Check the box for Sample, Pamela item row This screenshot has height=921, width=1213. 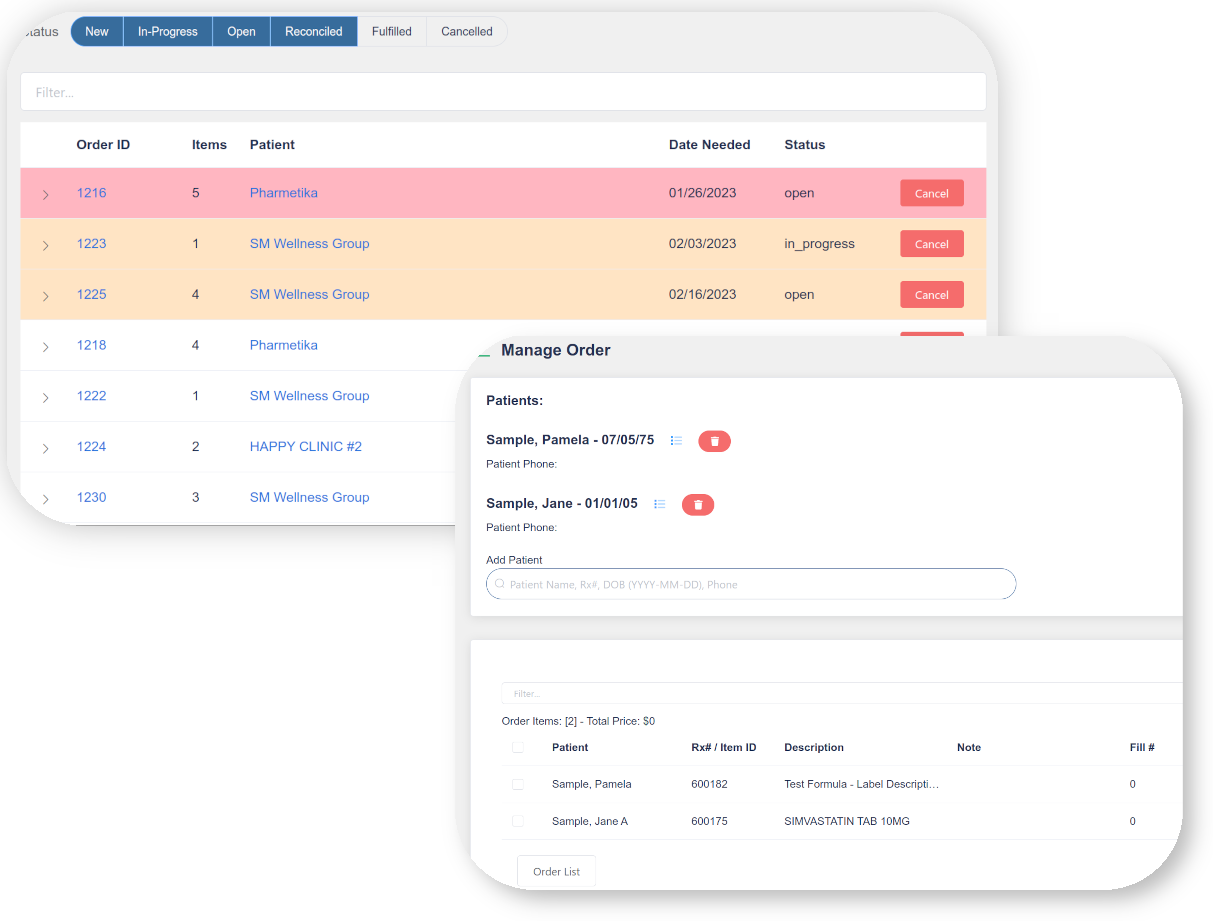(x=518, y=785)
